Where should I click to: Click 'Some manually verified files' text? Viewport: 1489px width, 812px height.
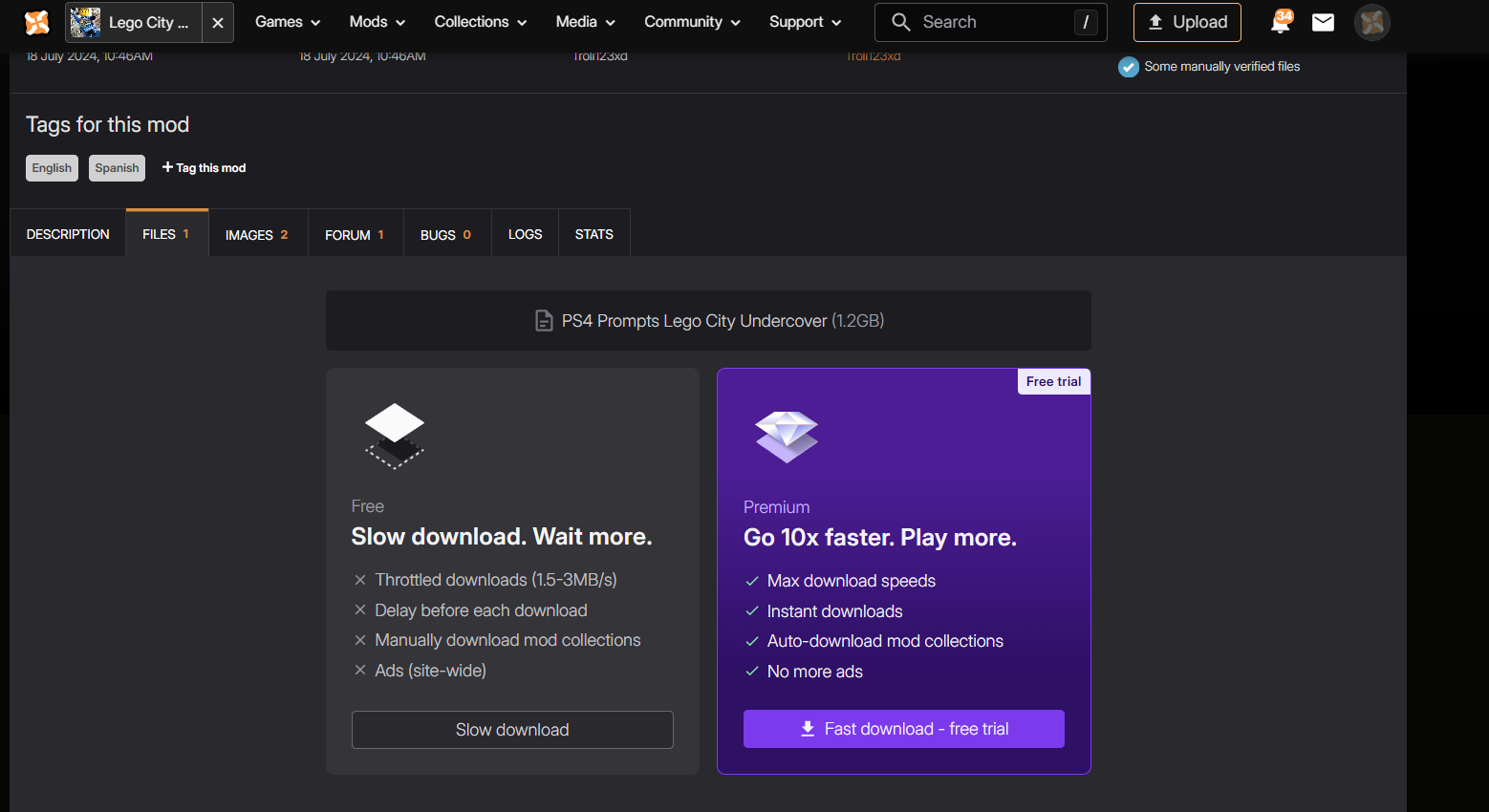coord(1222,67)
